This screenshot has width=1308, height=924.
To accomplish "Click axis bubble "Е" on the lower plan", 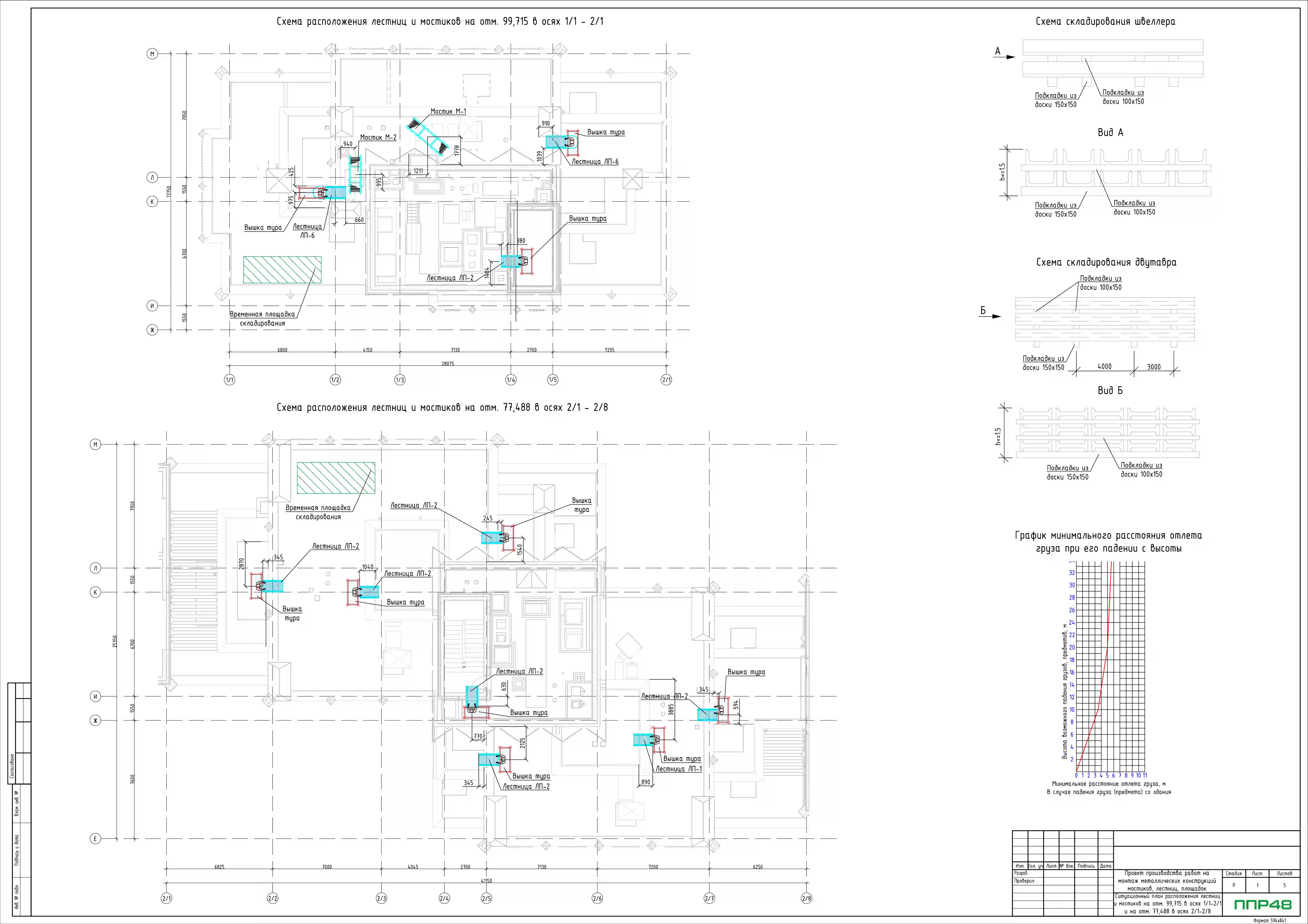I will 95,838.
